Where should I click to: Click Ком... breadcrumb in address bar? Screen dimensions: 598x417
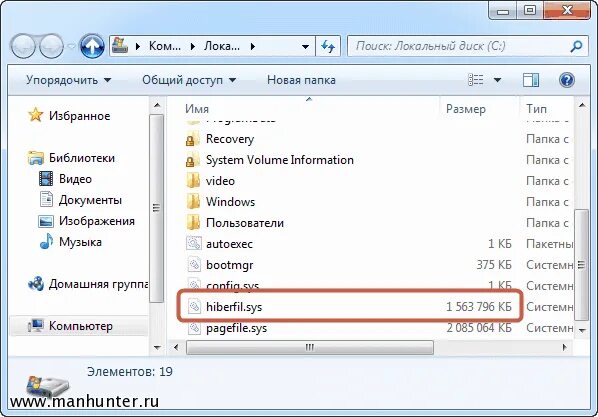[x=164, y=46]
